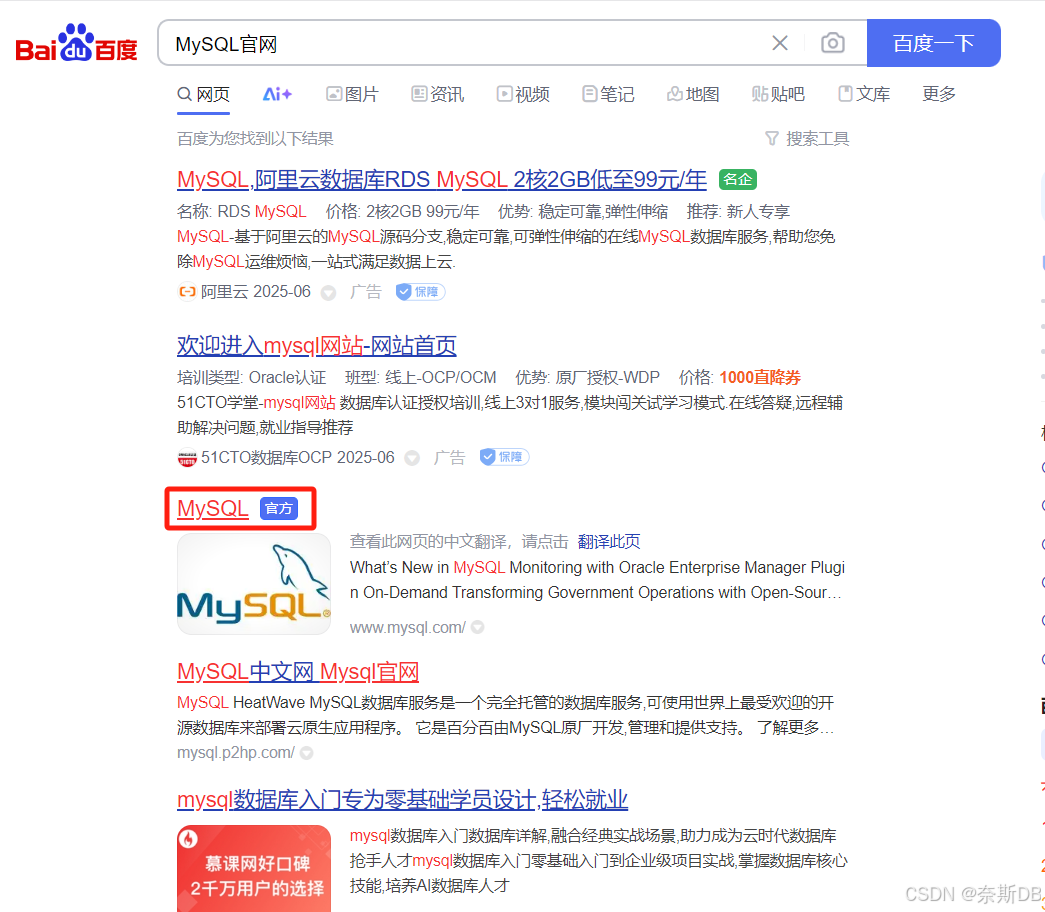This screenshot has height=912, width=1045.
Task: Switch to the AI+ tab
Action: [x=277, y=95]
